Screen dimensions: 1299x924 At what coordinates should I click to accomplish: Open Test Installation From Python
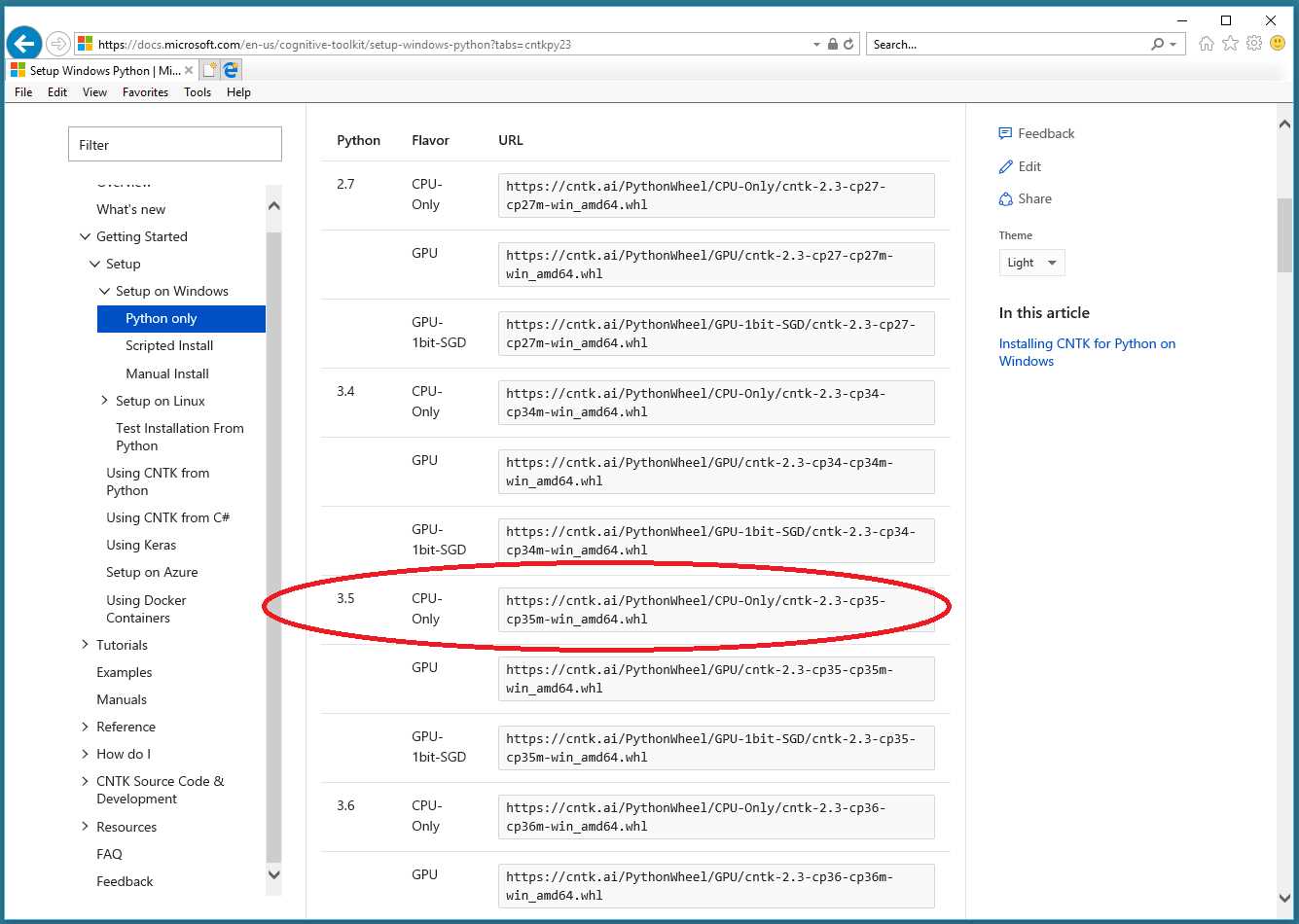tap(180, 437)
